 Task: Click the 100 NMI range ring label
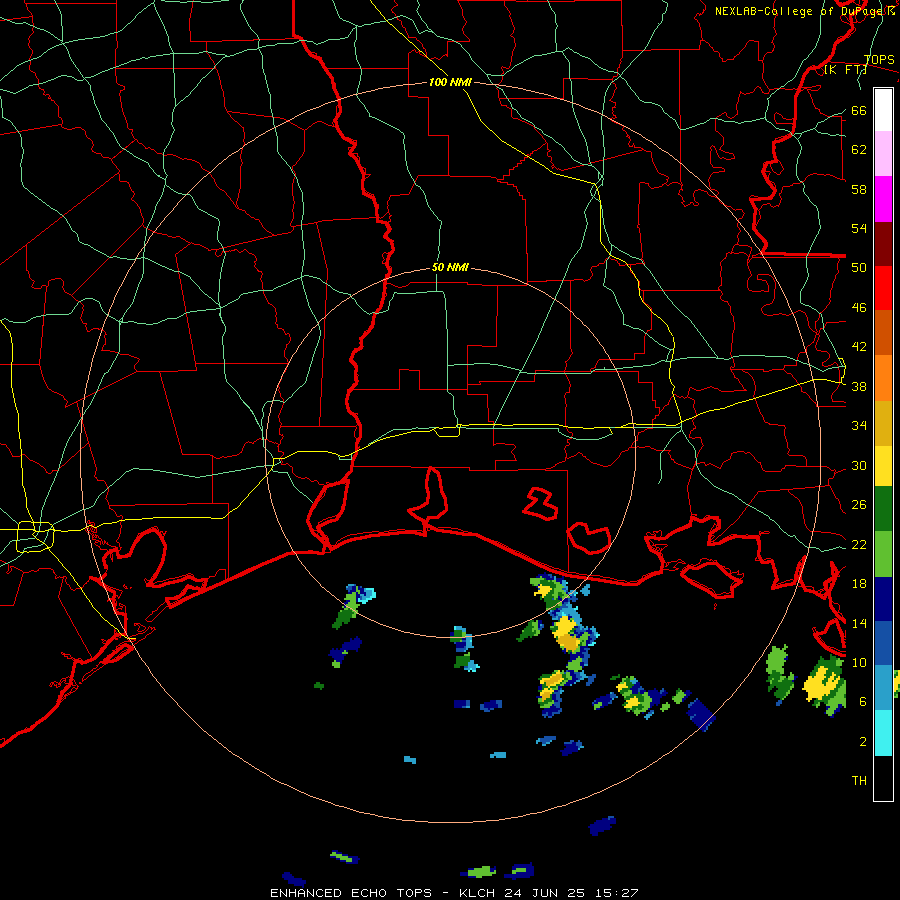pos(450,82)
